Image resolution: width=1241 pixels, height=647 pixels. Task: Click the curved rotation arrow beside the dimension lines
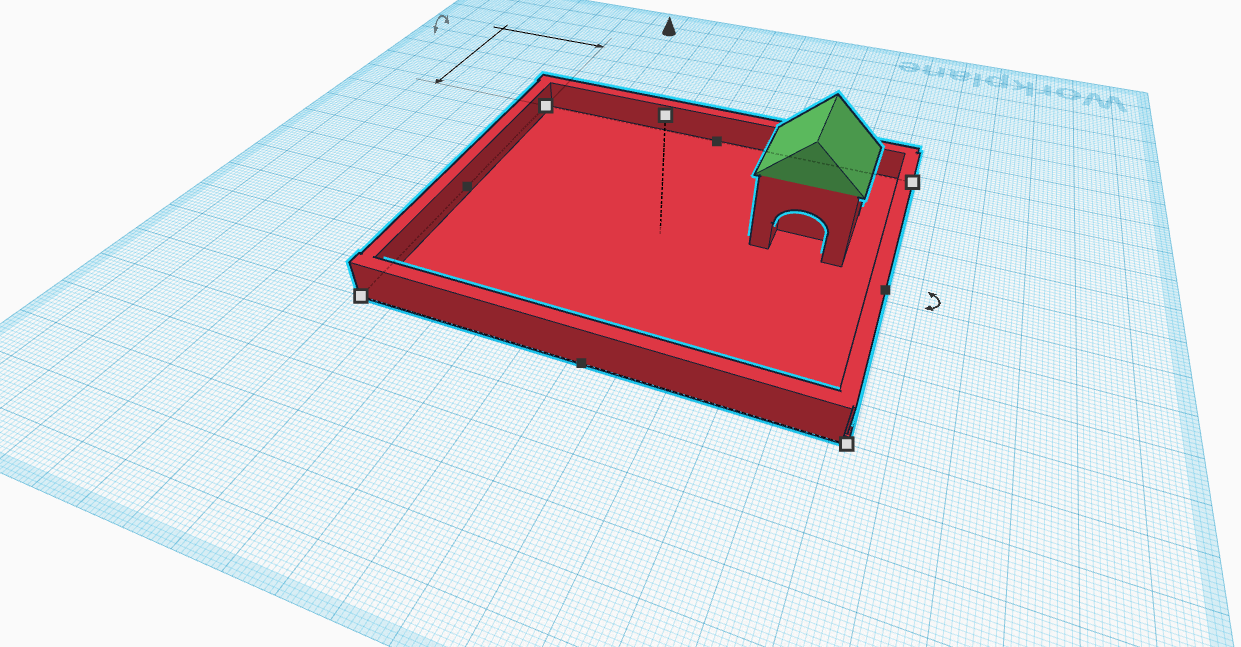441,23
